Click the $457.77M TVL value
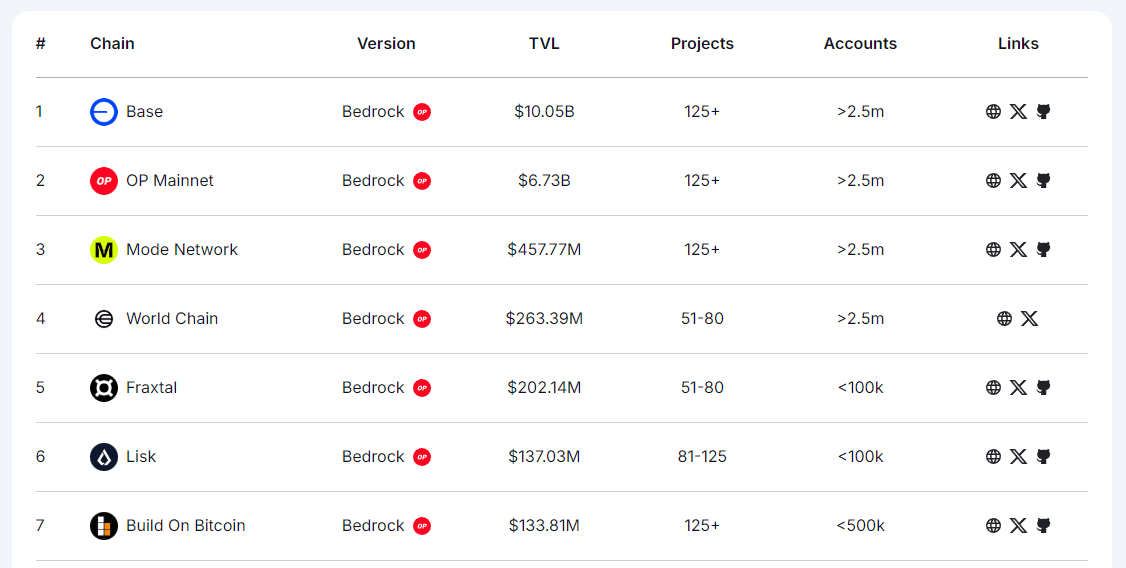This screenshot has width=1126, height=568. point(544,249)
